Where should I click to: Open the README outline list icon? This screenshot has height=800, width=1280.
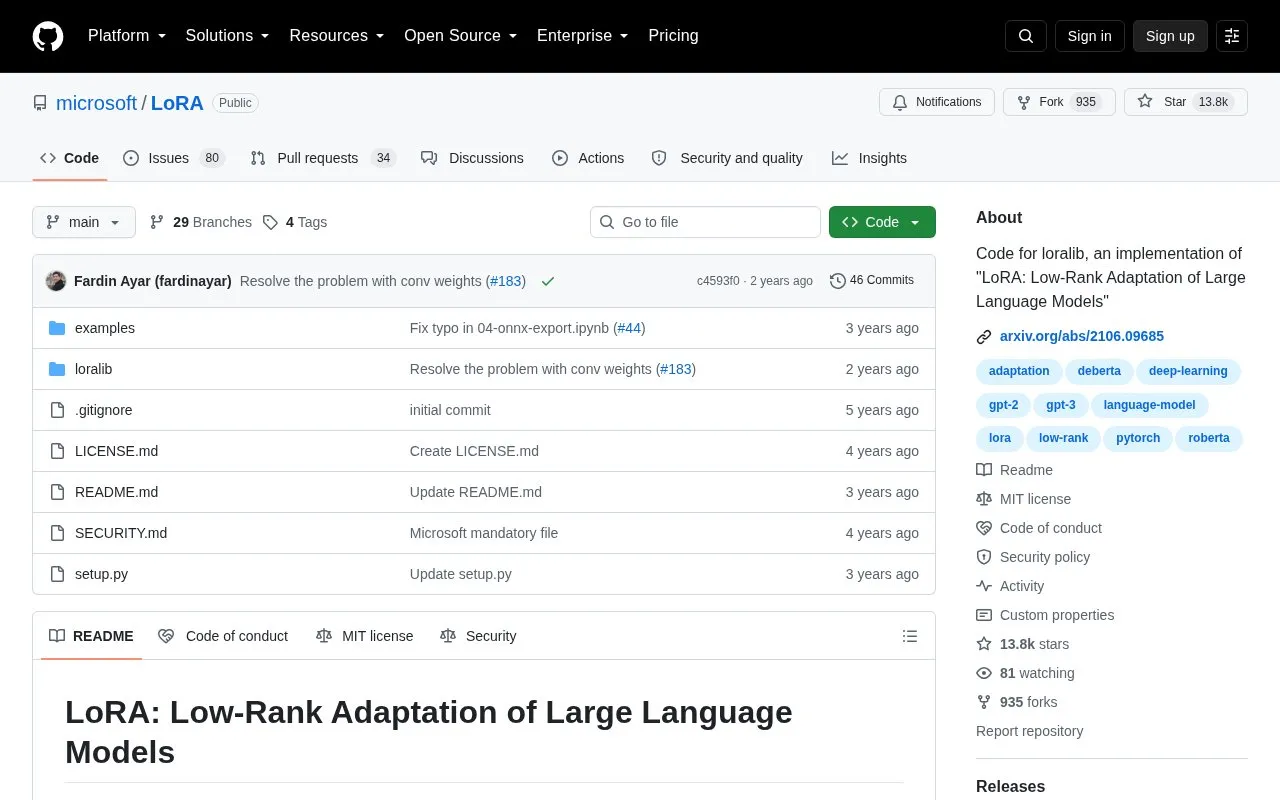click(x=910, y=636)
